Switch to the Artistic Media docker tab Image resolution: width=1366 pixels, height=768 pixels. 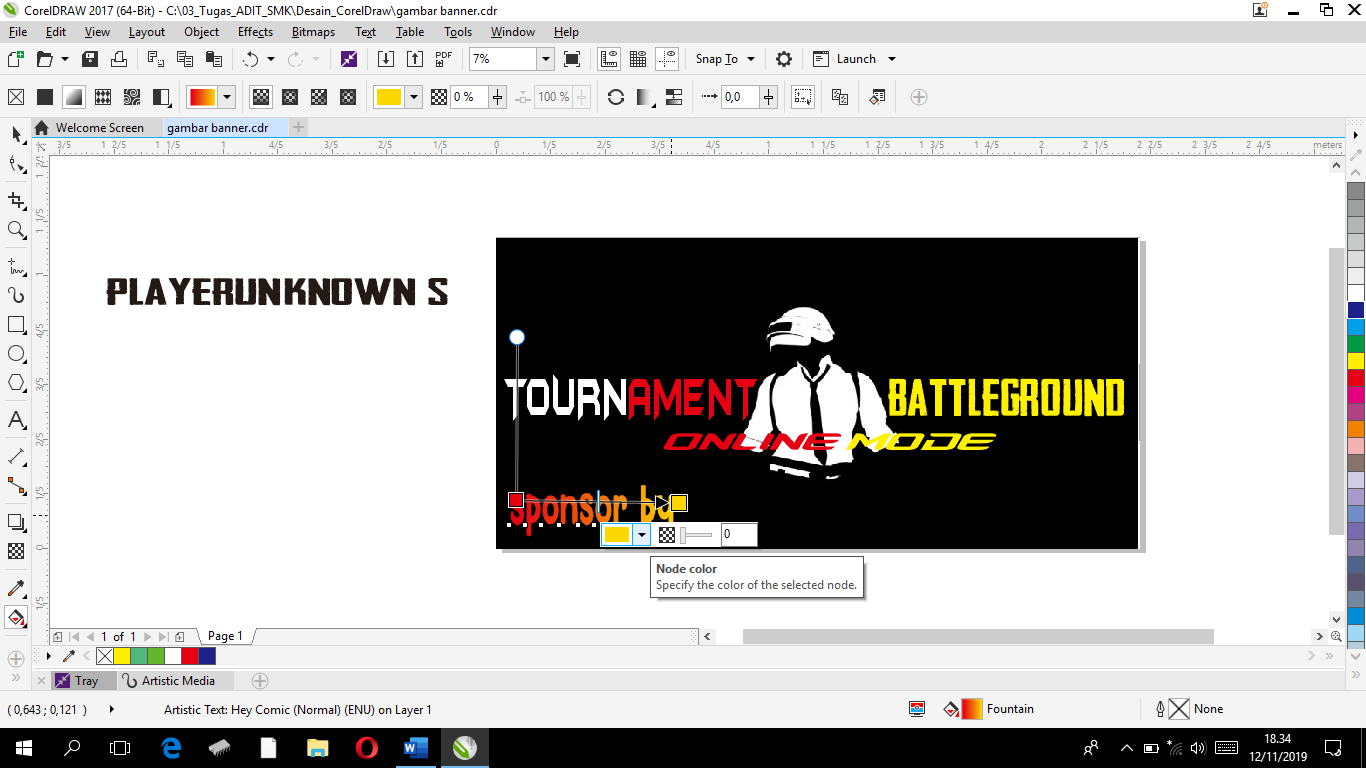coord(178,681)
